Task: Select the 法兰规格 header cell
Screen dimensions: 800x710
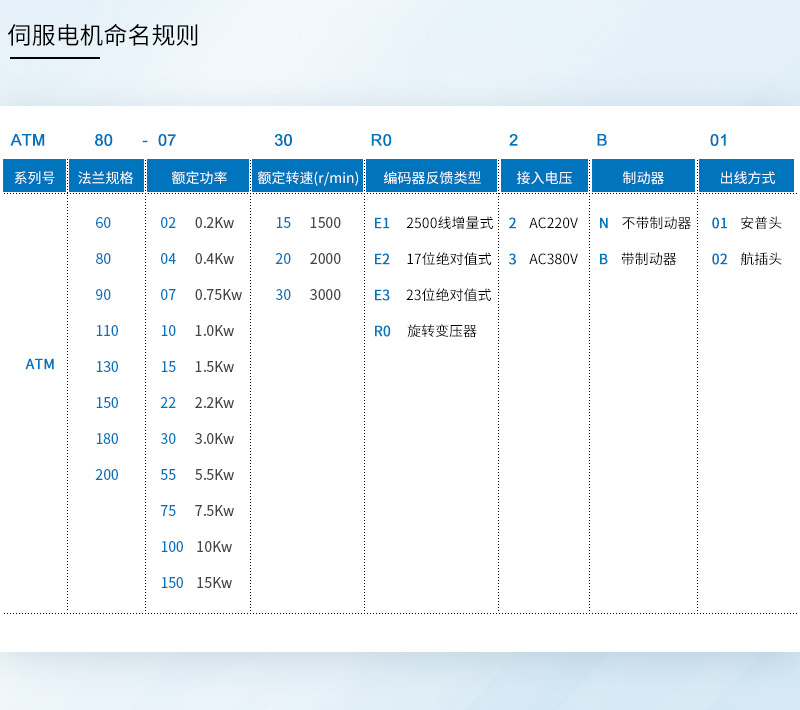Action: [x=106, y=178]
